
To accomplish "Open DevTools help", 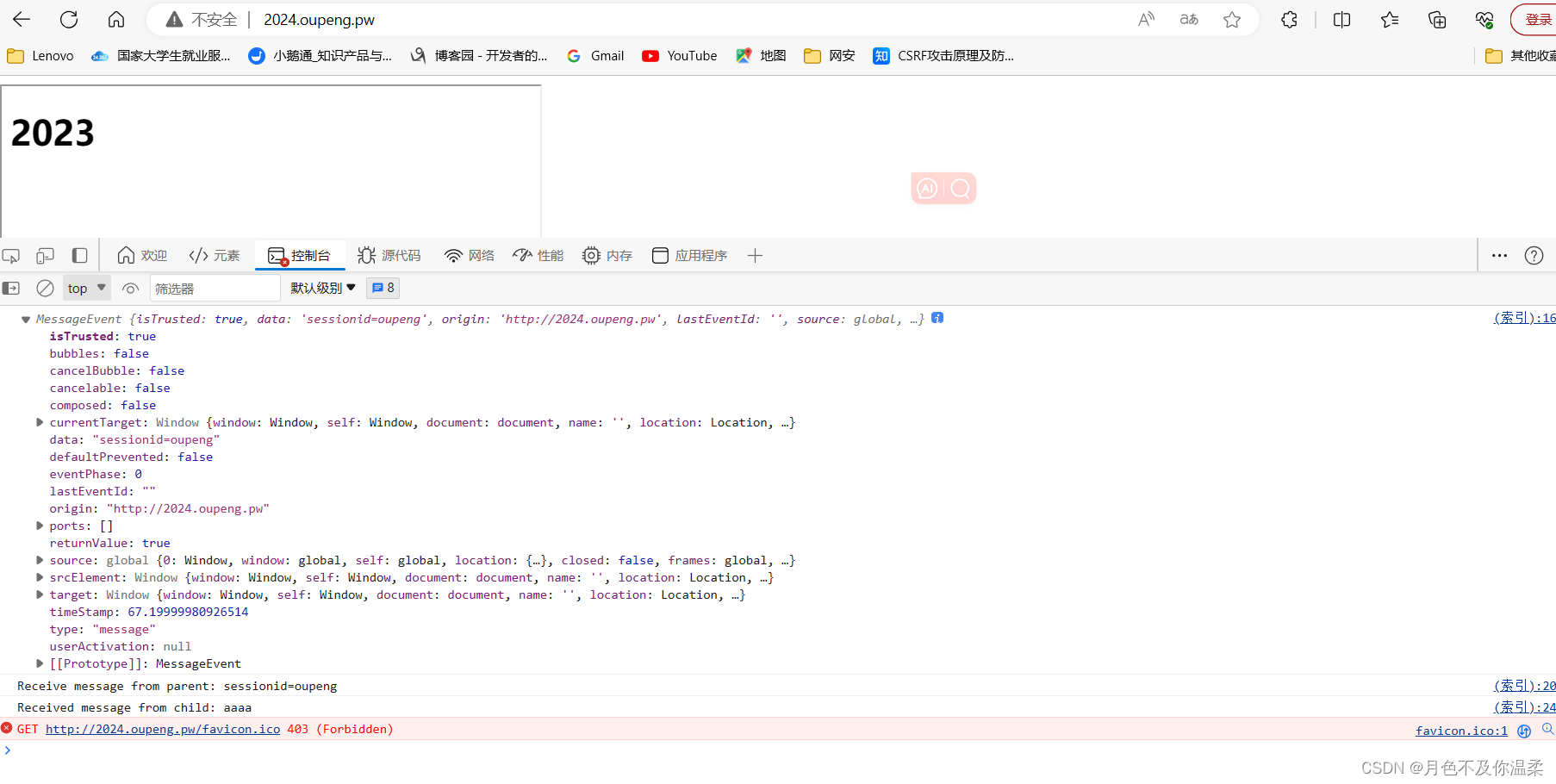I will pos(1534,255).
